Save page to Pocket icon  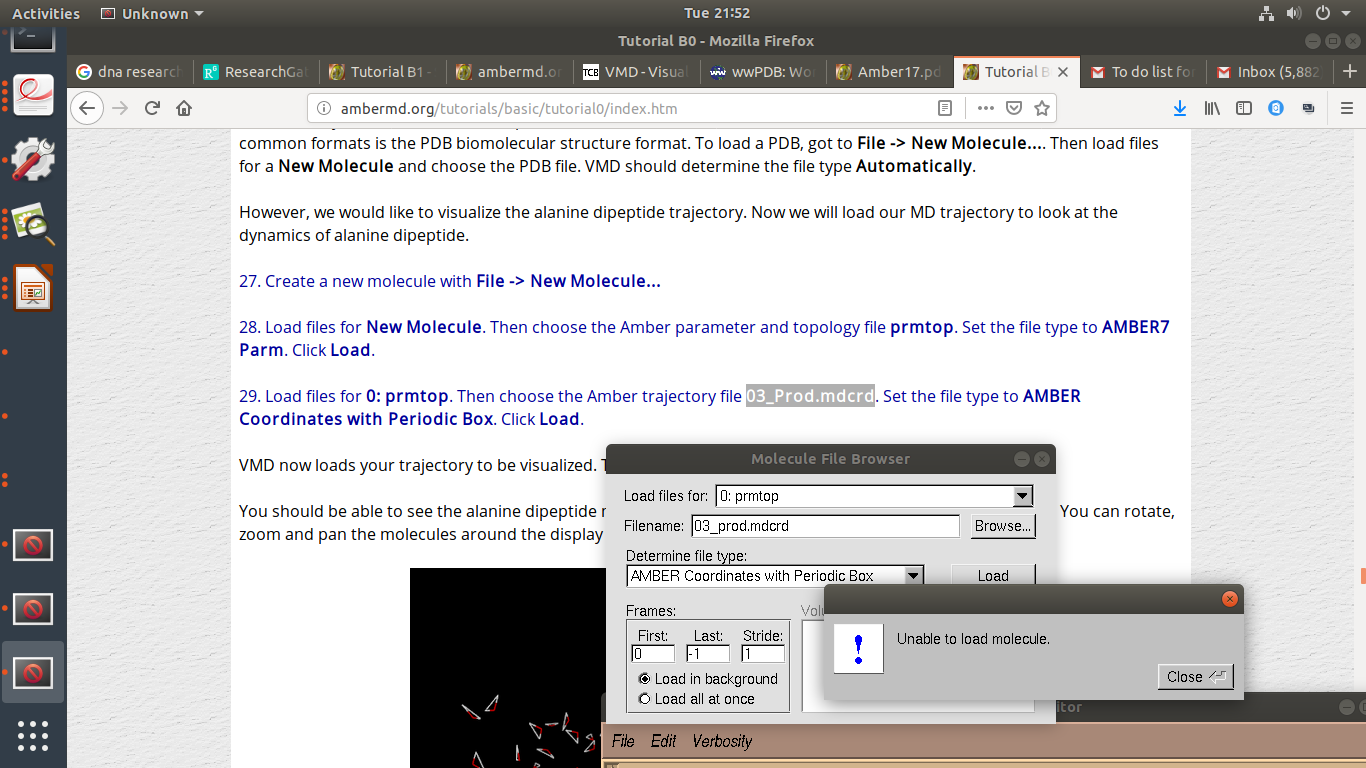coord(1014,108)
